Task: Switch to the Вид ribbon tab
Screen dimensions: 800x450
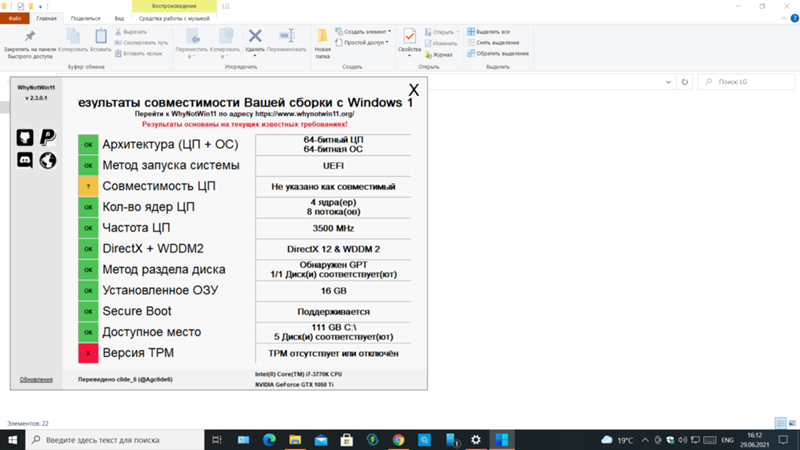Action: 119,18
